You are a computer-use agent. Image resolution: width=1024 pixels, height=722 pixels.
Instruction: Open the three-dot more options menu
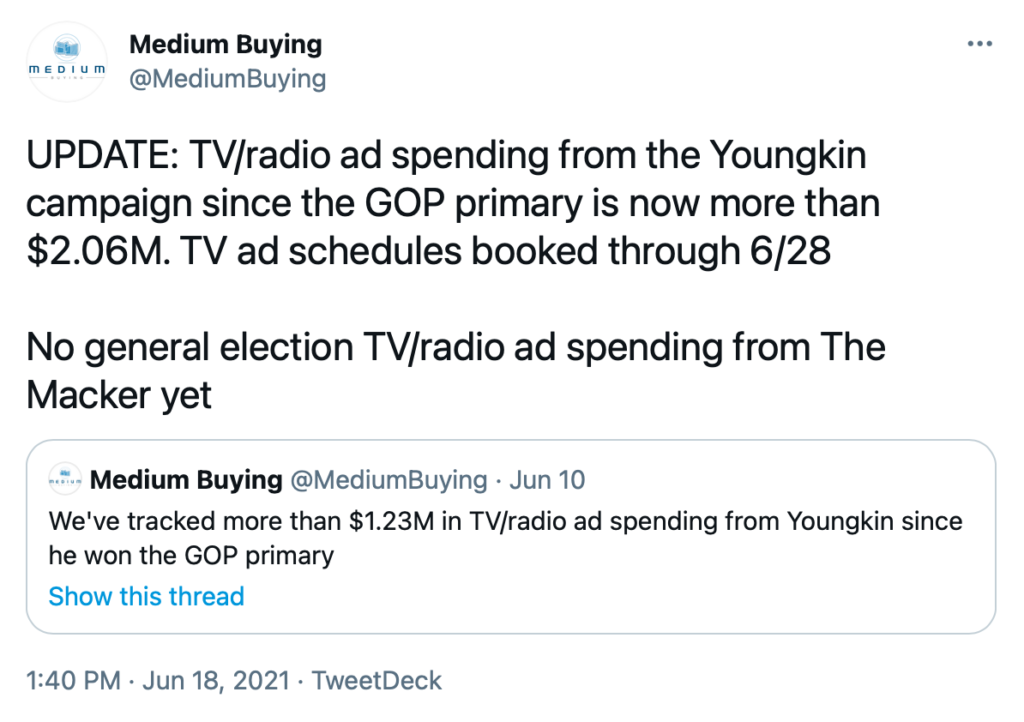tap(980, 44)
